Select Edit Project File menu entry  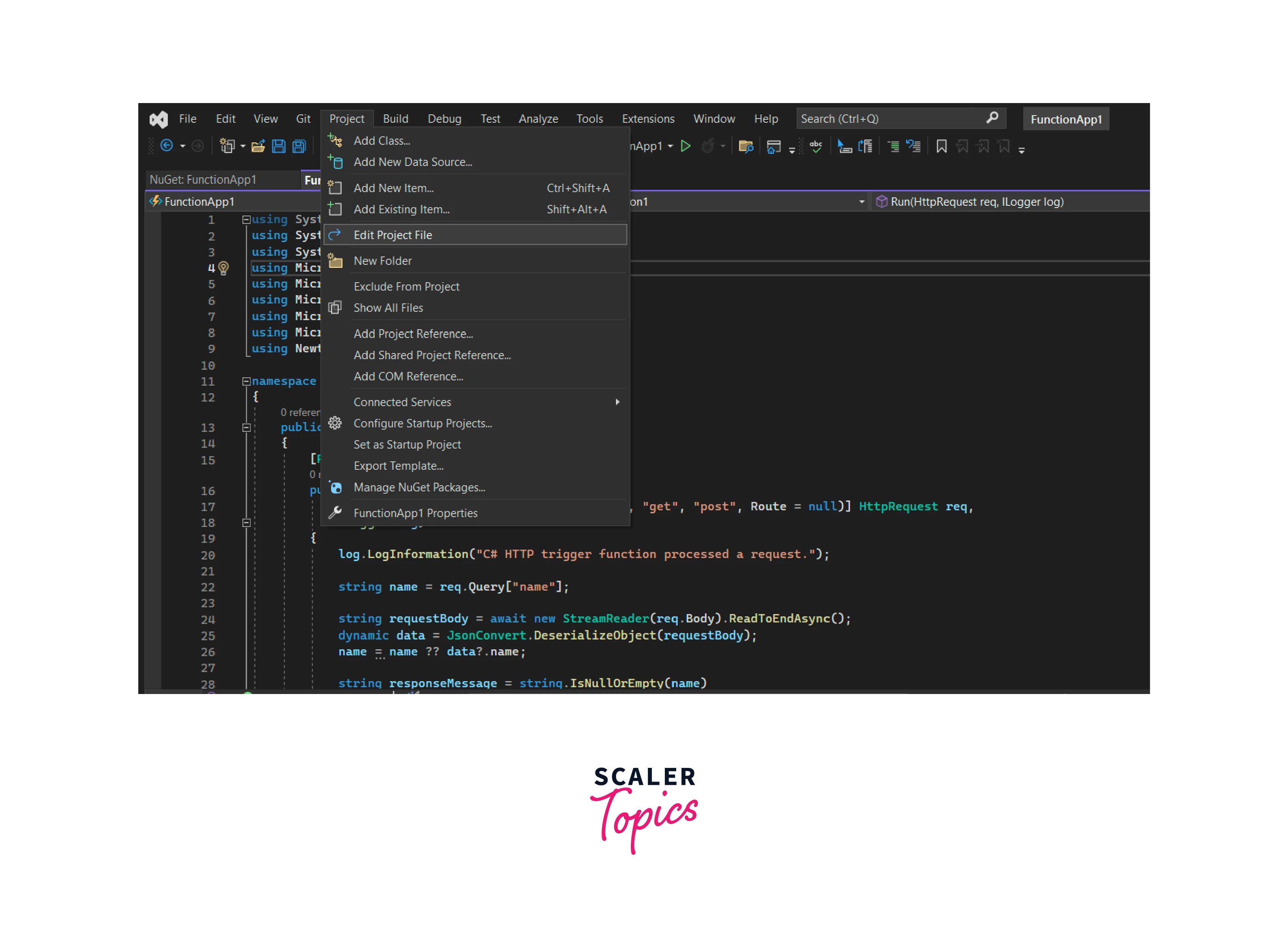(x=392, y=235)
